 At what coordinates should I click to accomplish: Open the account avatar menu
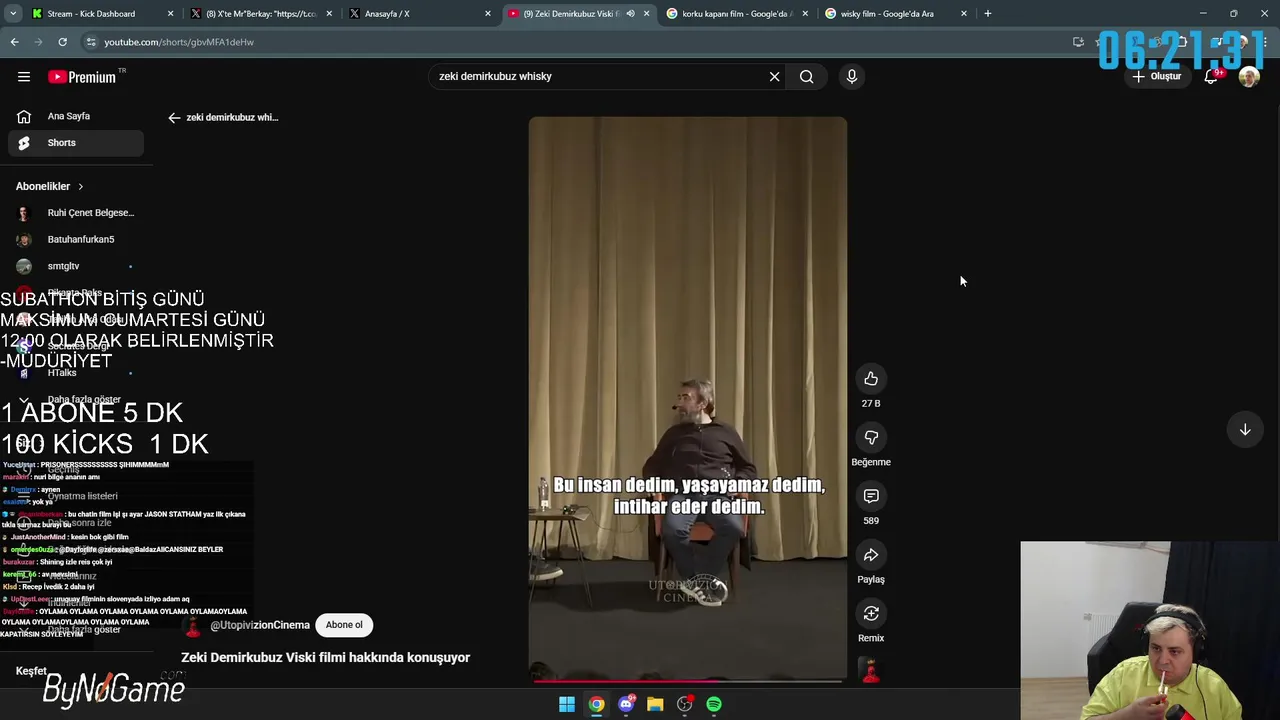click(1249, 77)
